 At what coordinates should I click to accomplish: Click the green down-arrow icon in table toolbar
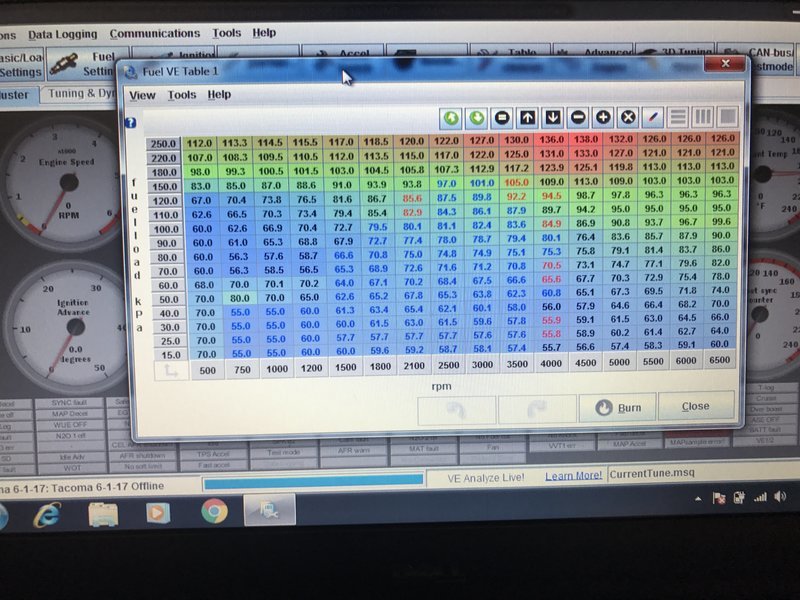tap(477, 118)
